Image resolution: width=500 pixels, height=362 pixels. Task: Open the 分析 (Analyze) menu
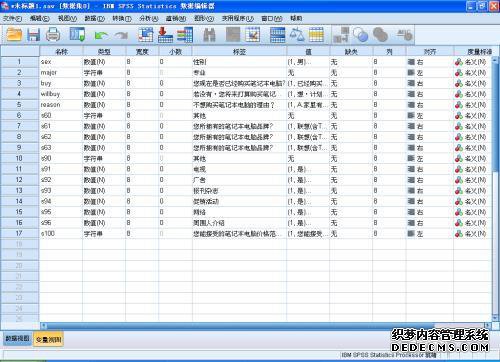pos(149,18)
